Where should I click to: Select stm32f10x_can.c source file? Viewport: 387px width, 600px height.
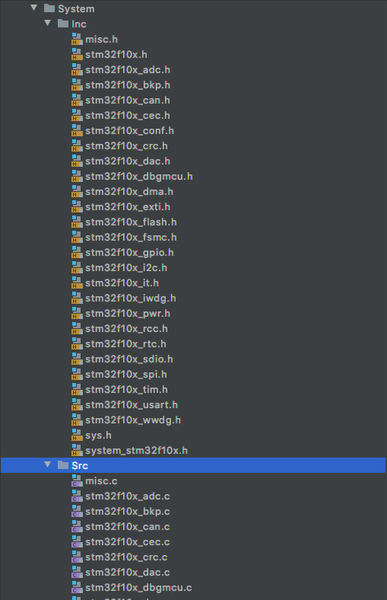point(127,527)
